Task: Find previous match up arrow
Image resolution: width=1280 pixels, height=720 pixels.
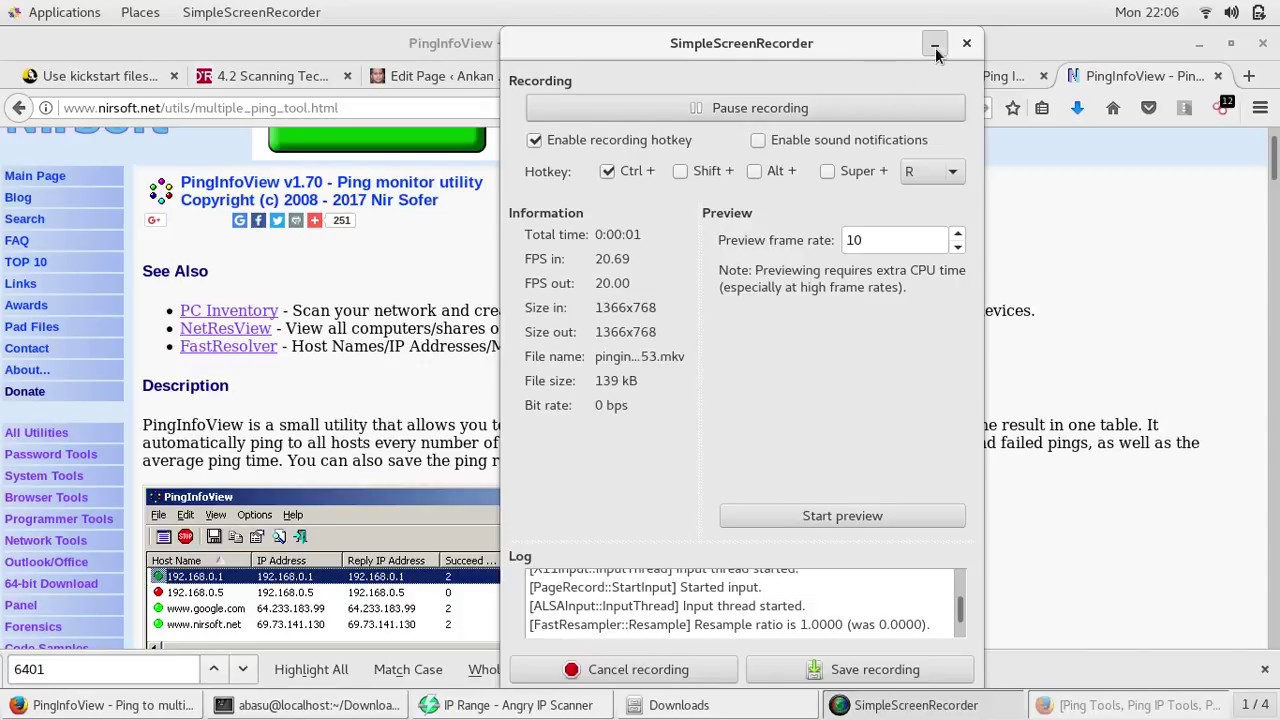Action: coord(213,669)
